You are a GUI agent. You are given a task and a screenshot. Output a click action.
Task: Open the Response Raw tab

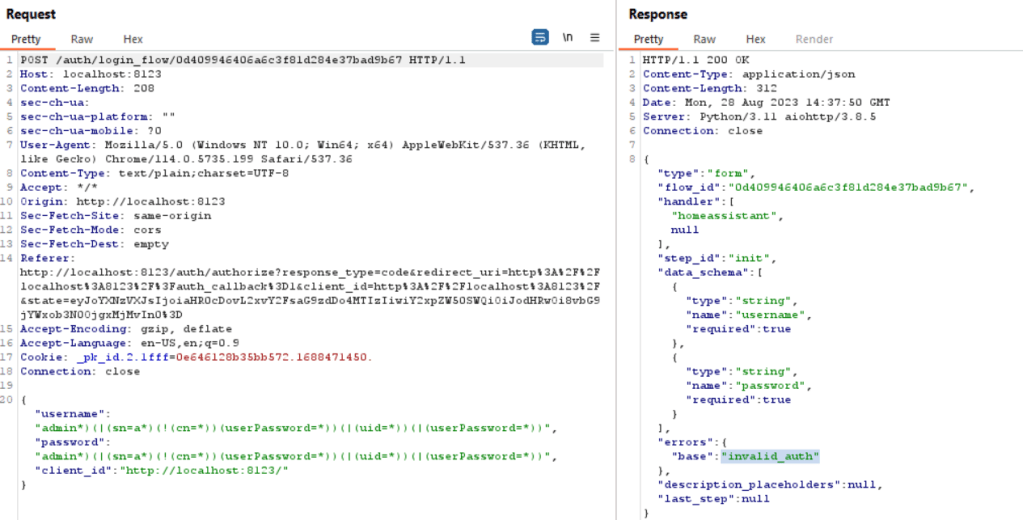click(705, 39)
